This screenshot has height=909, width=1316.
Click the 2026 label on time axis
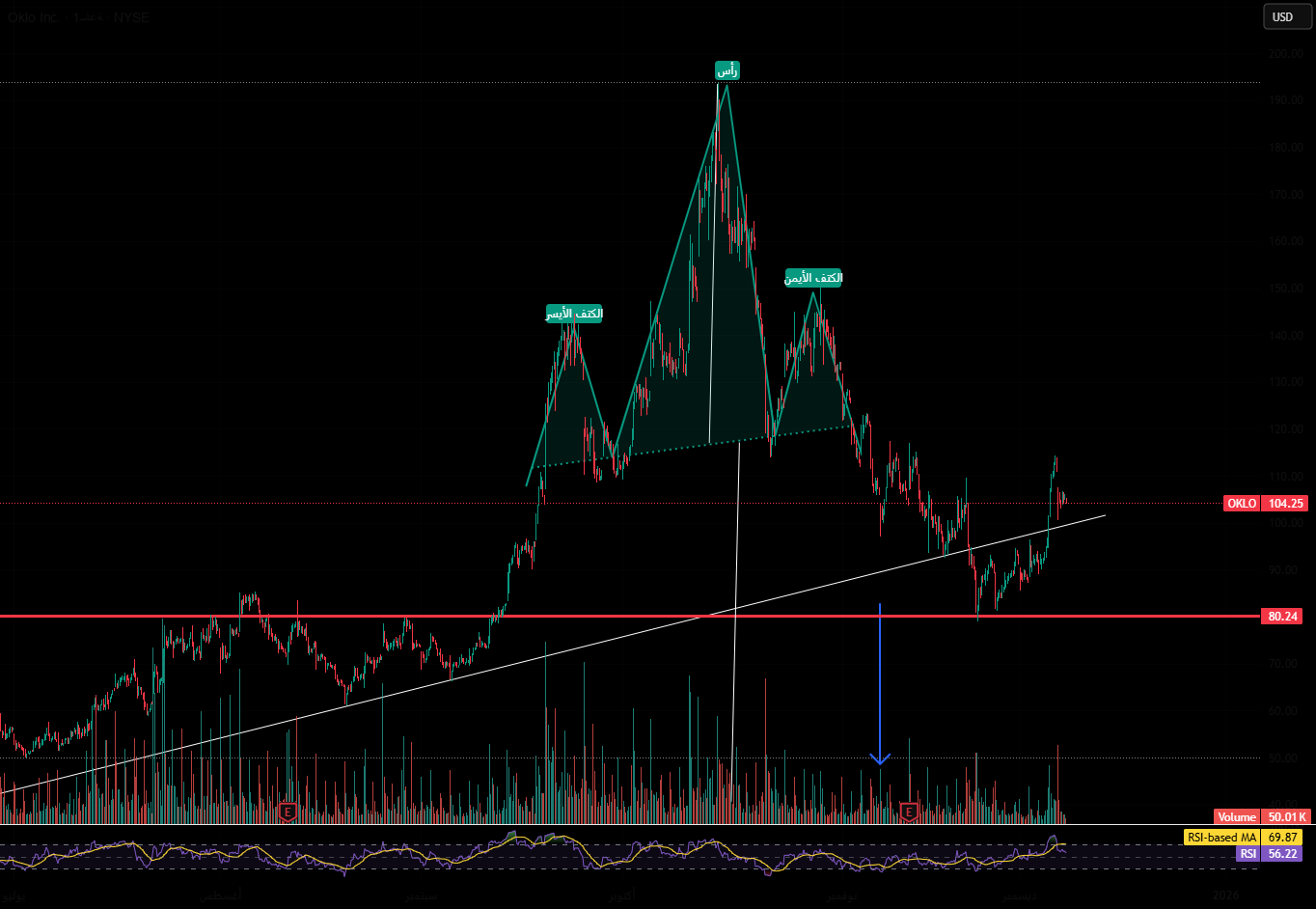1225,895
